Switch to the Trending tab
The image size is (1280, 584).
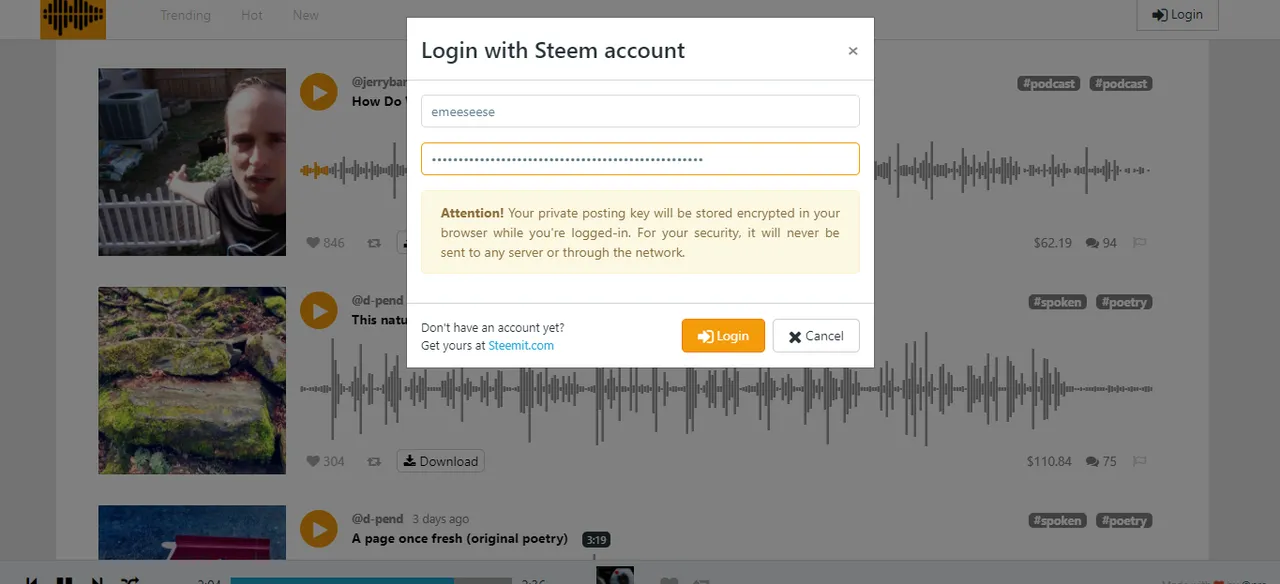pyautogui.click(x=185, y=15)
